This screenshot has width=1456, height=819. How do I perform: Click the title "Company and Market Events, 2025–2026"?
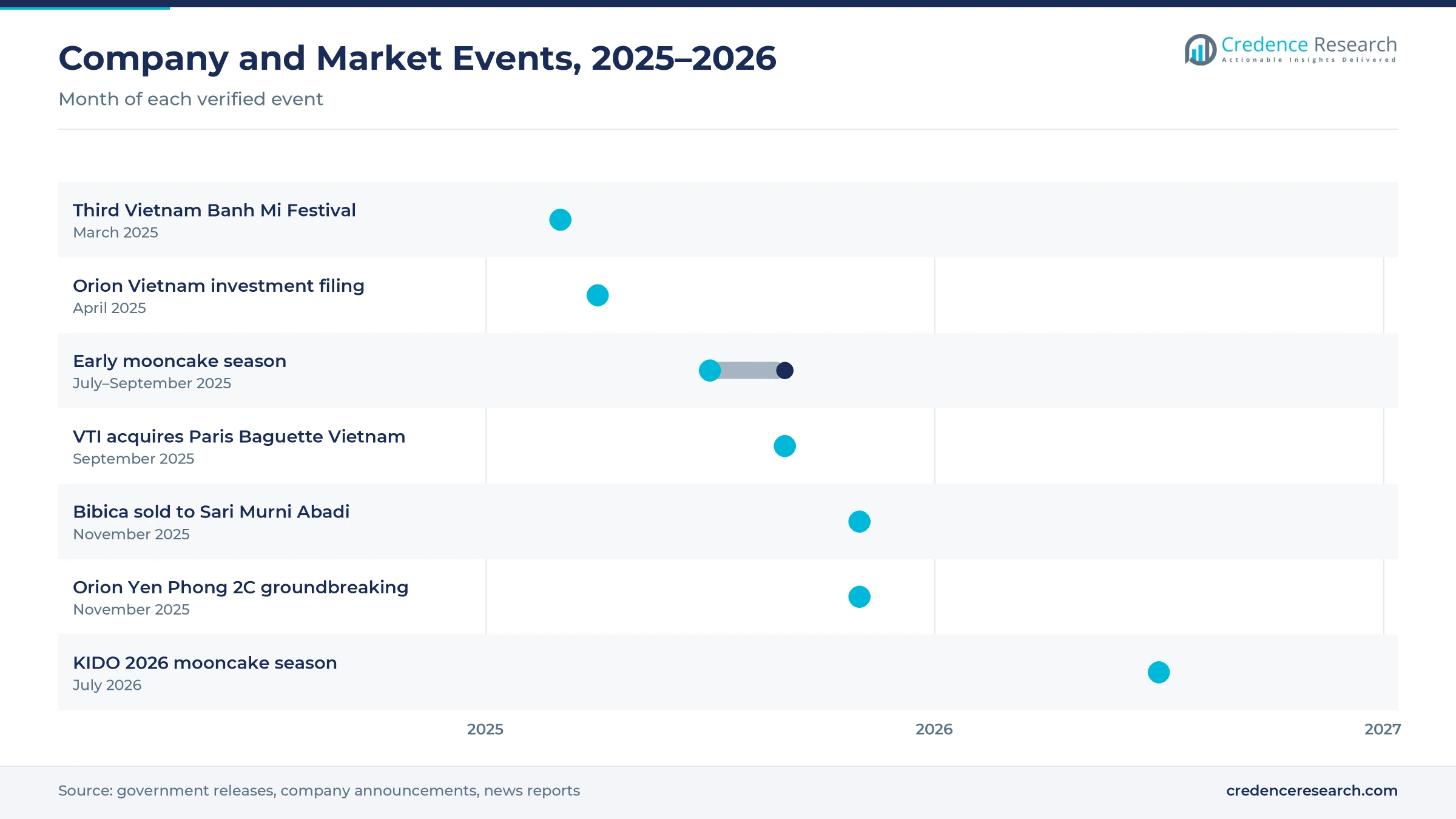coord(417,58)
